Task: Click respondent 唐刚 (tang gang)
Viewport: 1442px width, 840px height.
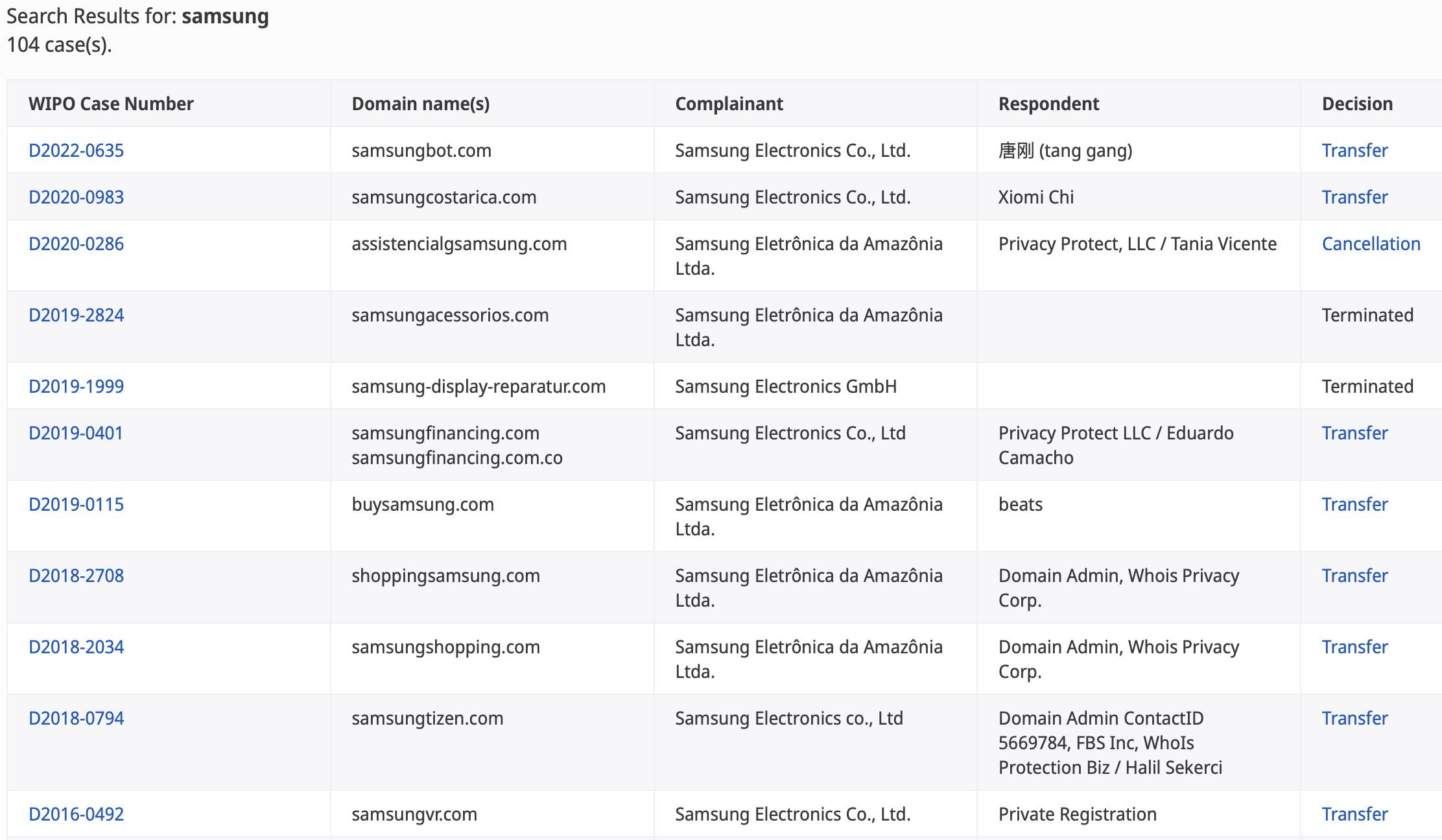Action: click(1065, 150)
